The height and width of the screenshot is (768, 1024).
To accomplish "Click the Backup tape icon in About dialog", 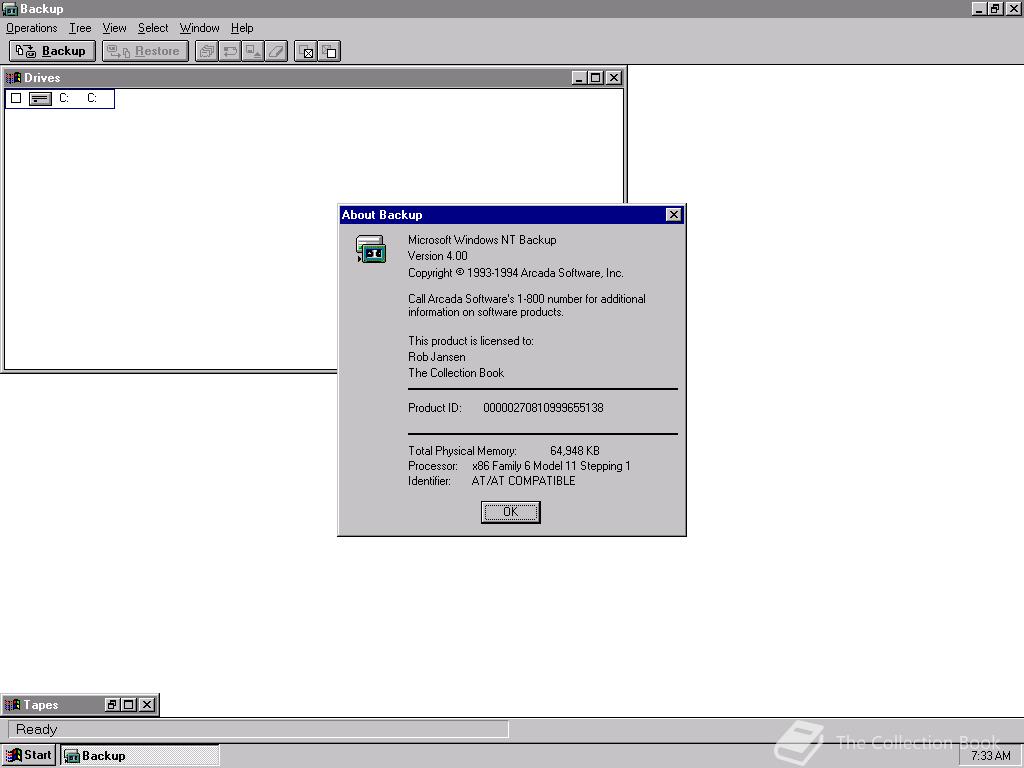I will click(x=371, y=249).
